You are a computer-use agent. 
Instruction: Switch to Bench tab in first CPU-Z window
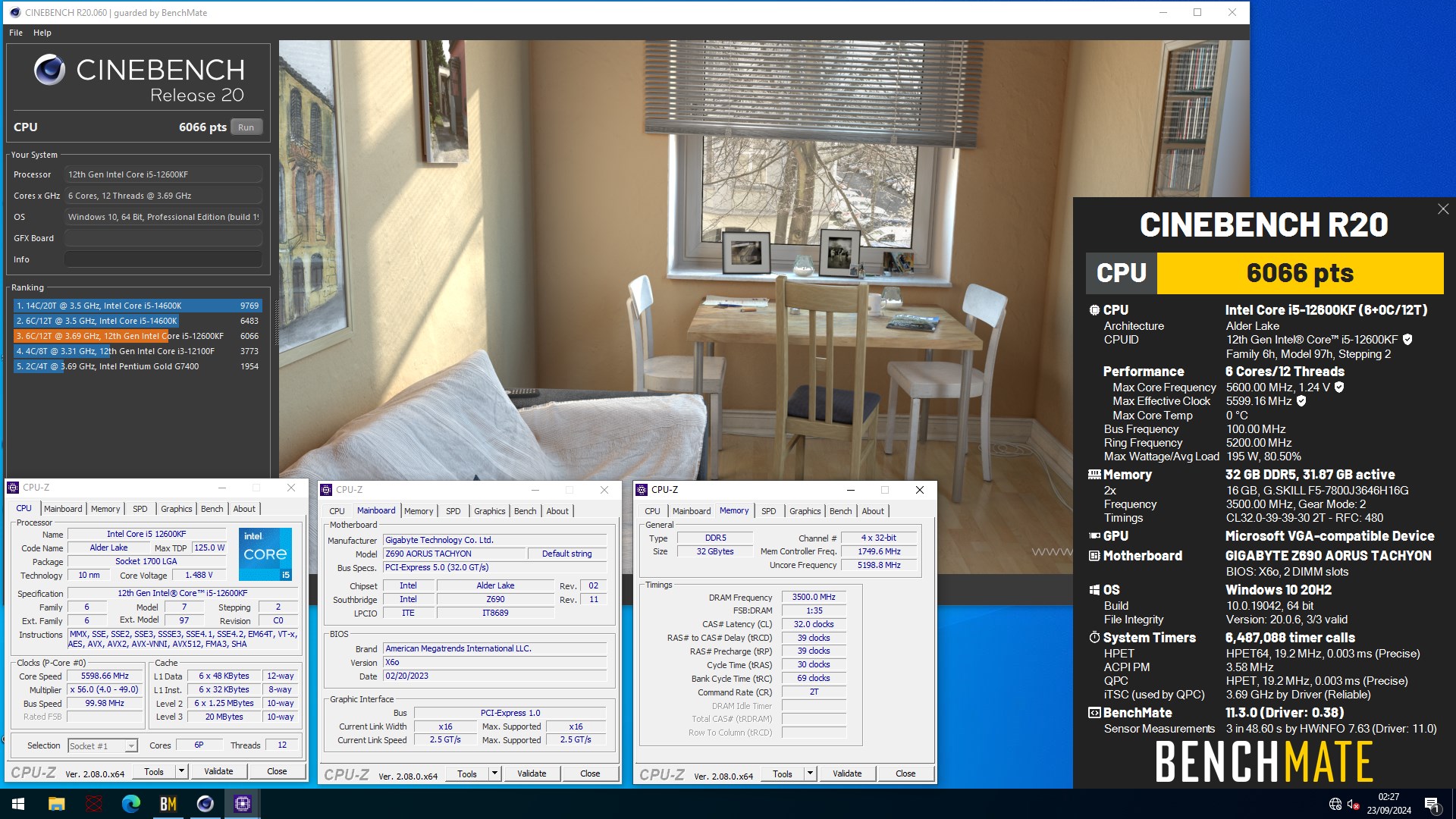tap(212, 509)
